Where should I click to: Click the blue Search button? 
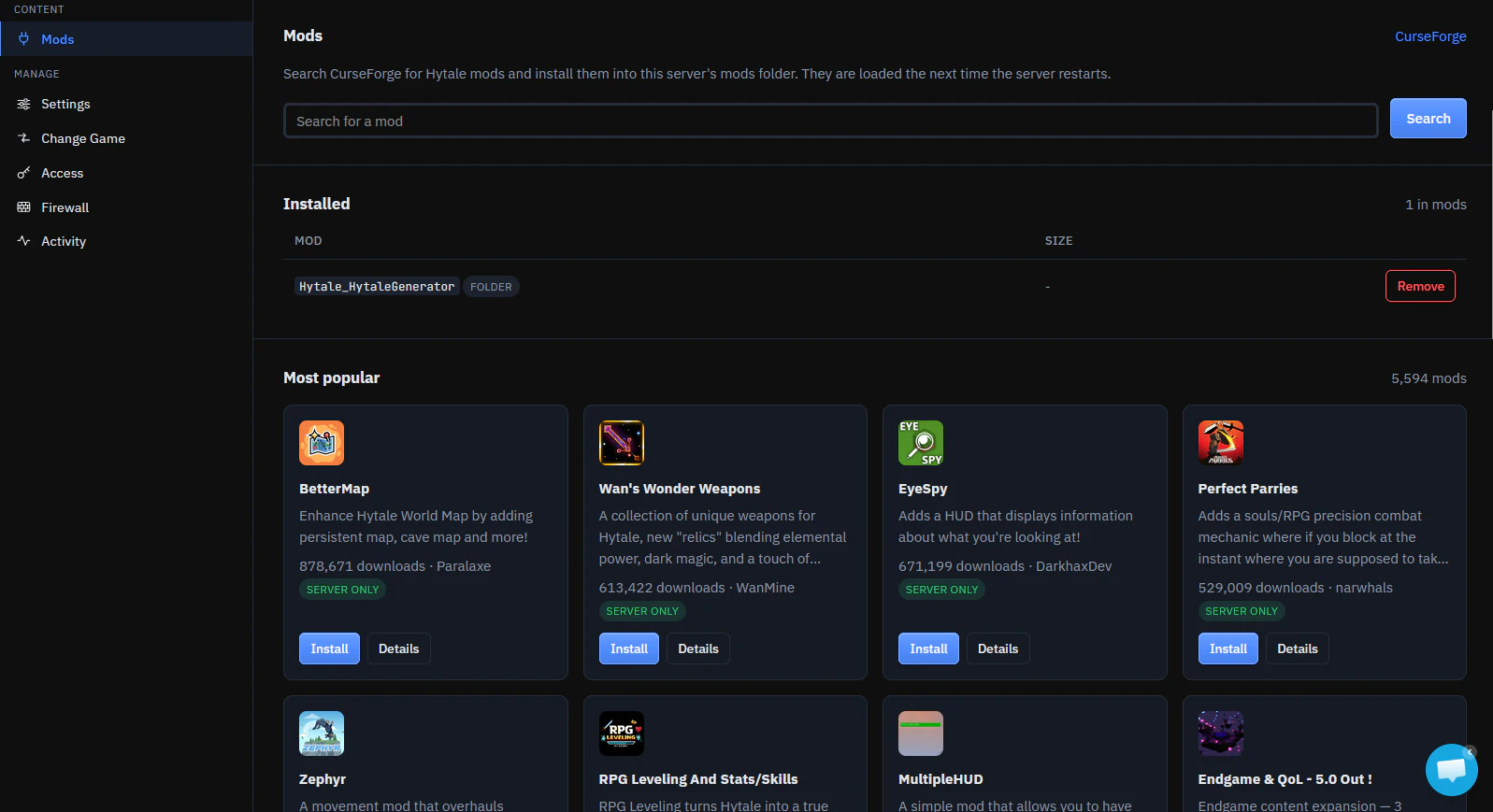coord(1428,119)
